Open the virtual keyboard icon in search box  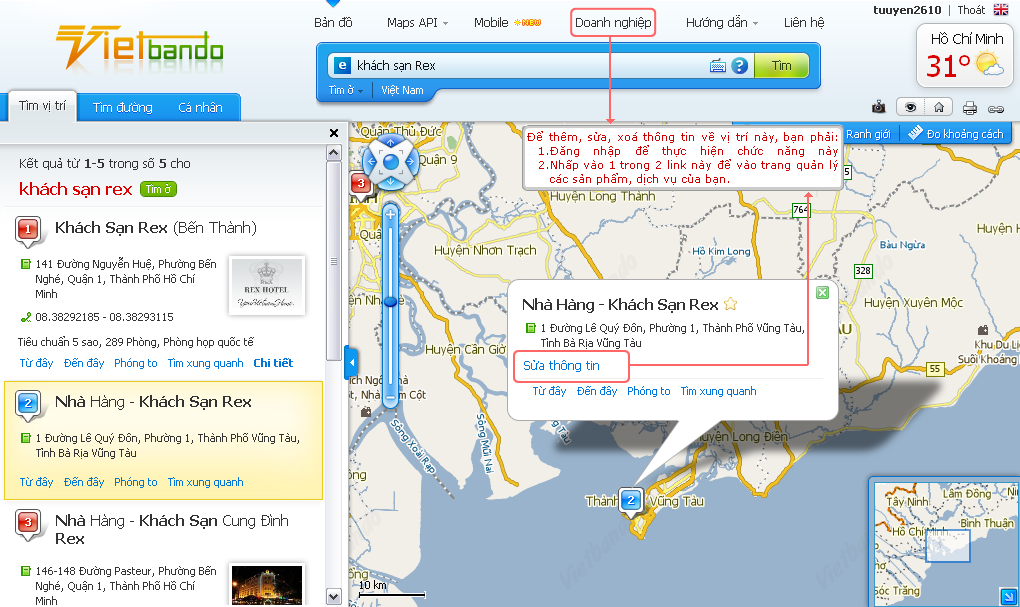(x=718, y=66)
